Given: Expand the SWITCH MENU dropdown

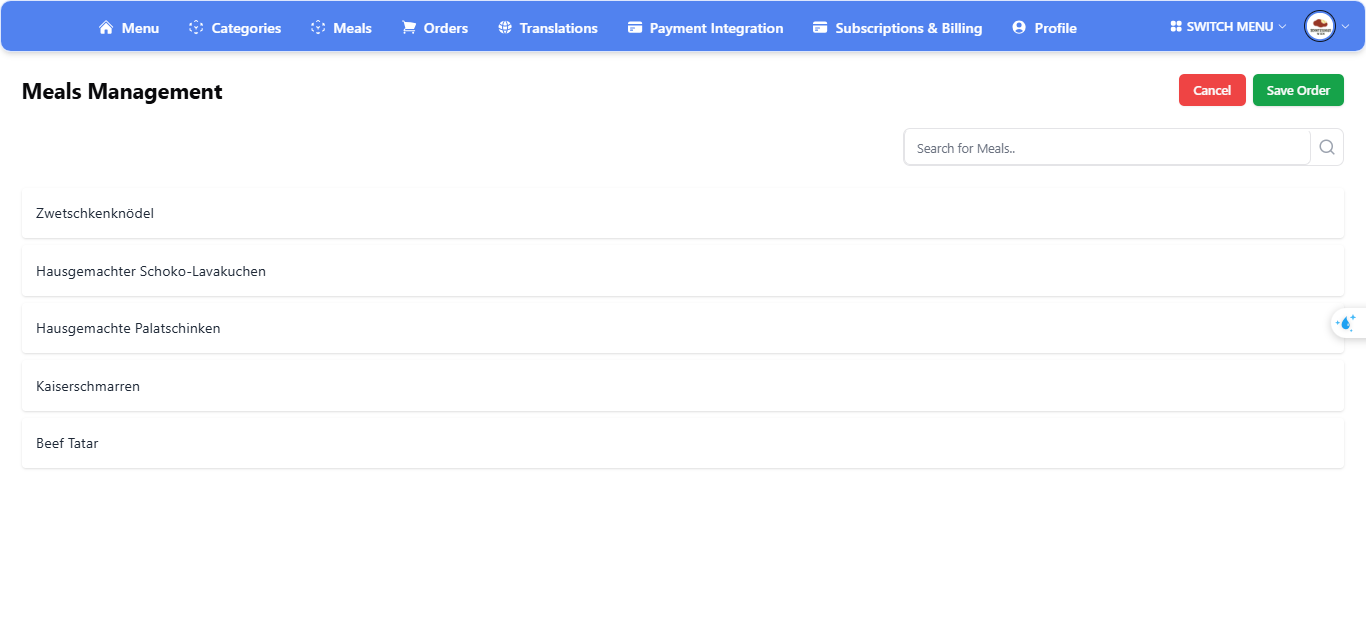Looking at the screenshot, I should coord(1228,27).
